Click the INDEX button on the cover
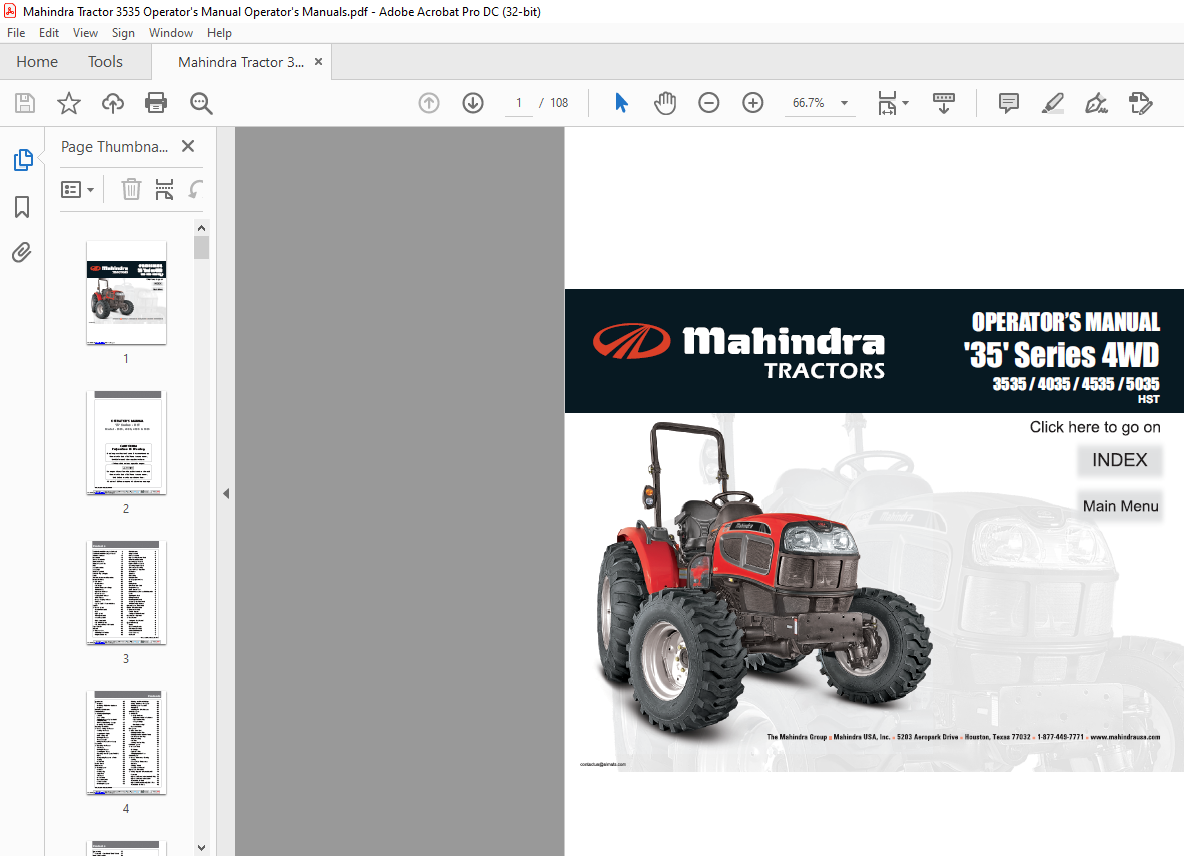The image size is (1184, 856). [1119, 460]
